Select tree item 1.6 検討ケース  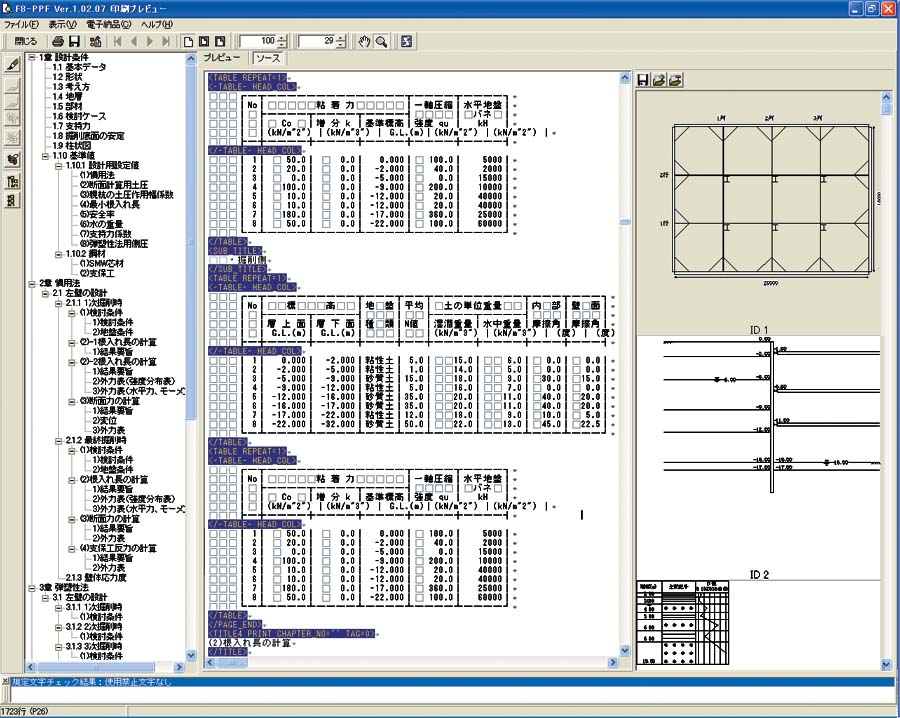tap(79, 116)
